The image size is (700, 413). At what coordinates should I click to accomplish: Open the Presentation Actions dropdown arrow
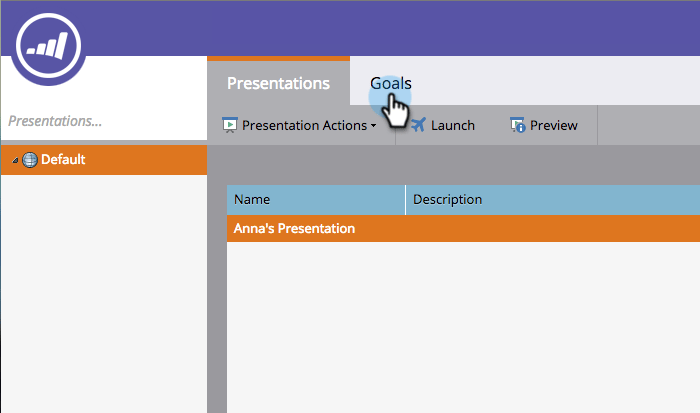[374, 126]
